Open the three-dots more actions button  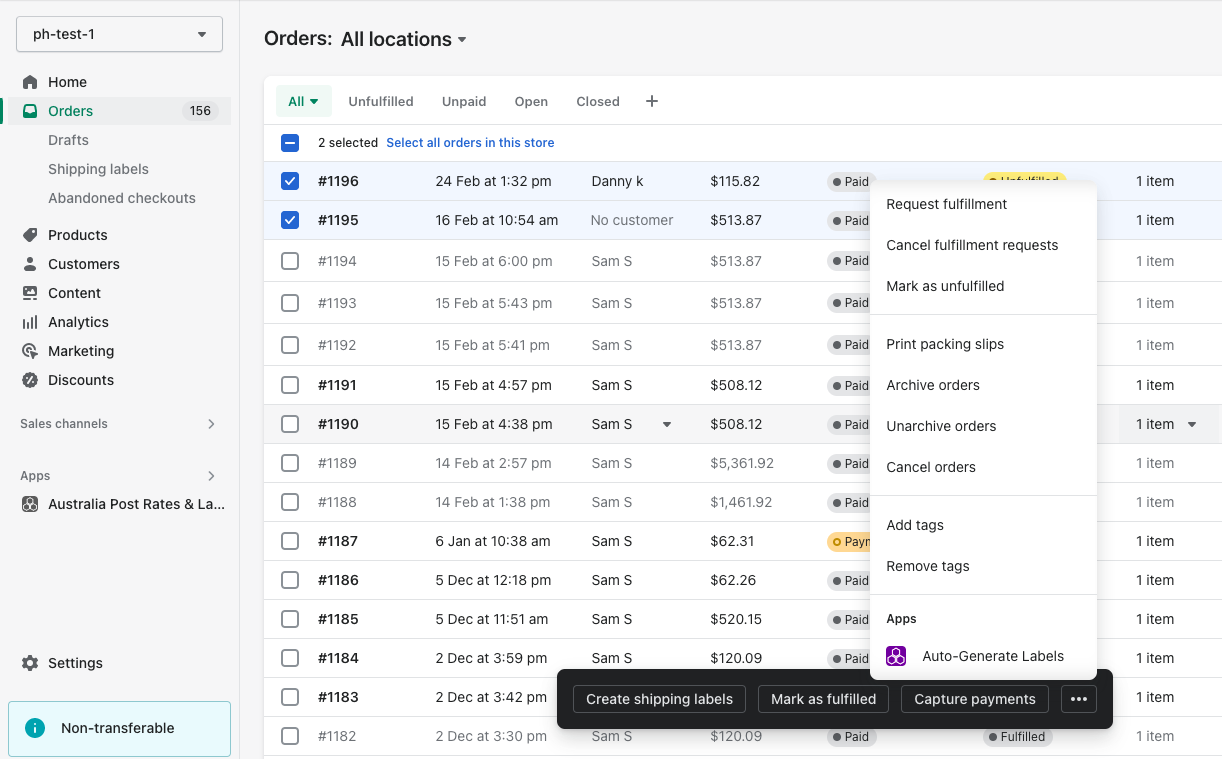coord(1079,699)
